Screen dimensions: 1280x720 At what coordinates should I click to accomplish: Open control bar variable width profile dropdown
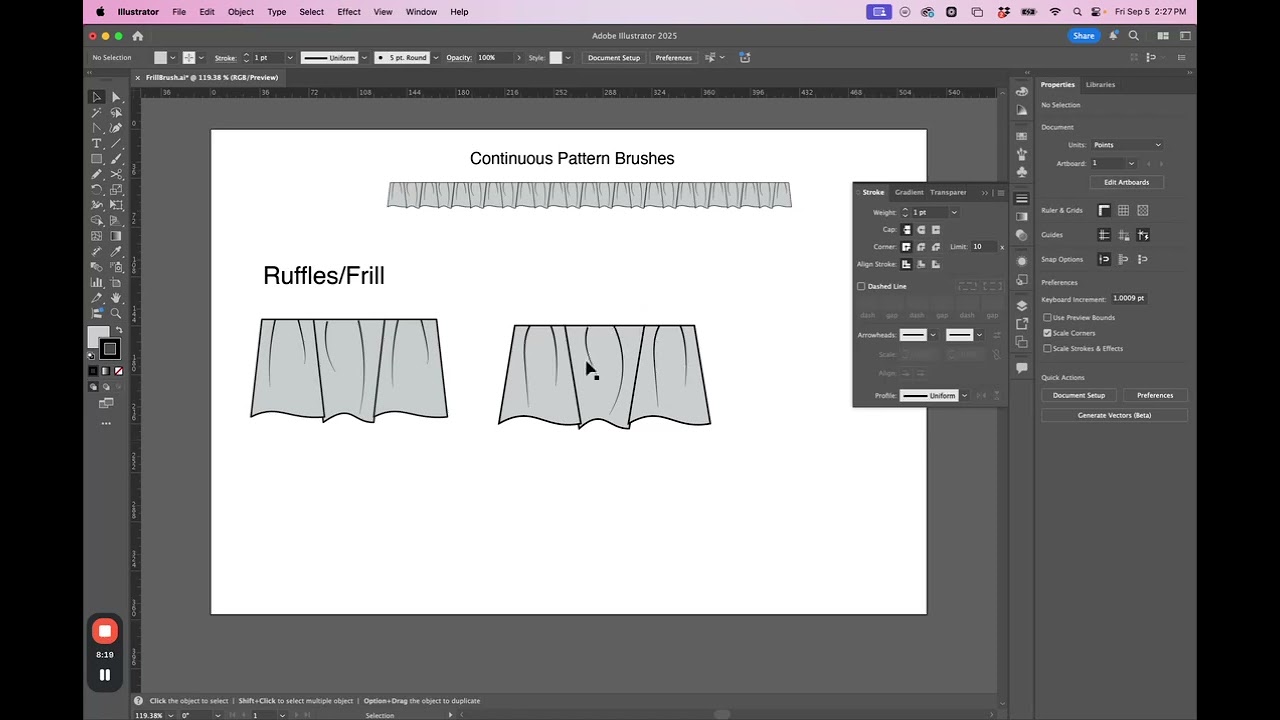pyautogui.click(x=364, y=58)
